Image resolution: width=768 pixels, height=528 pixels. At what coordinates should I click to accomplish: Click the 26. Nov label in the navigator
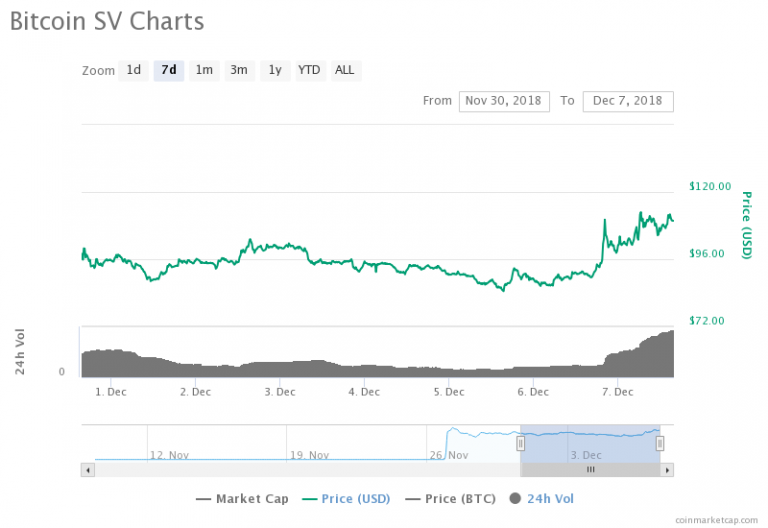(x=449, y=456)
